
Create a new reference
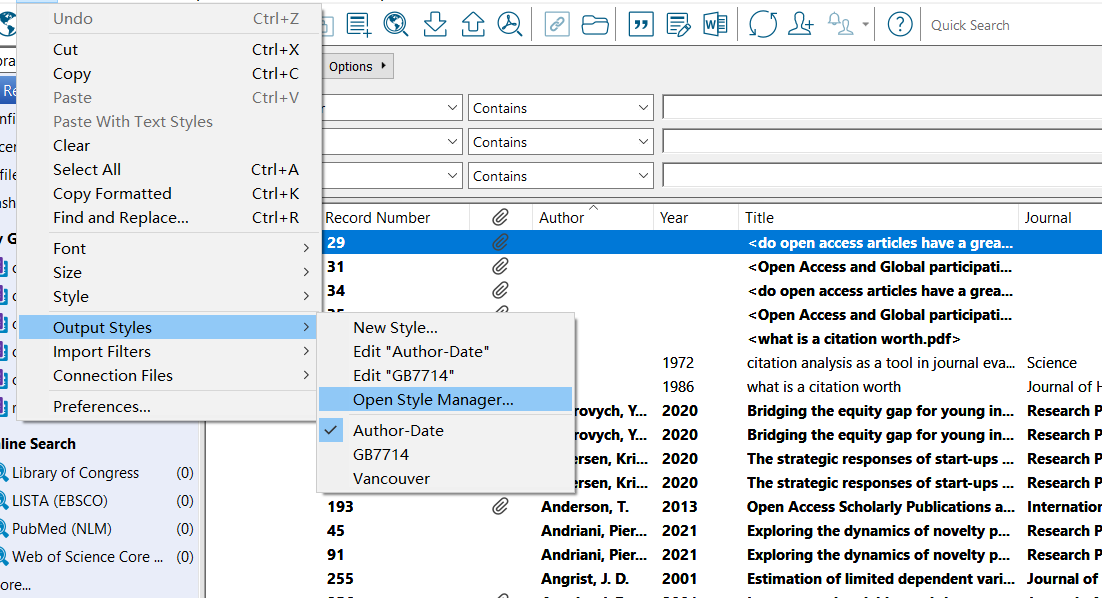(358, 23)
